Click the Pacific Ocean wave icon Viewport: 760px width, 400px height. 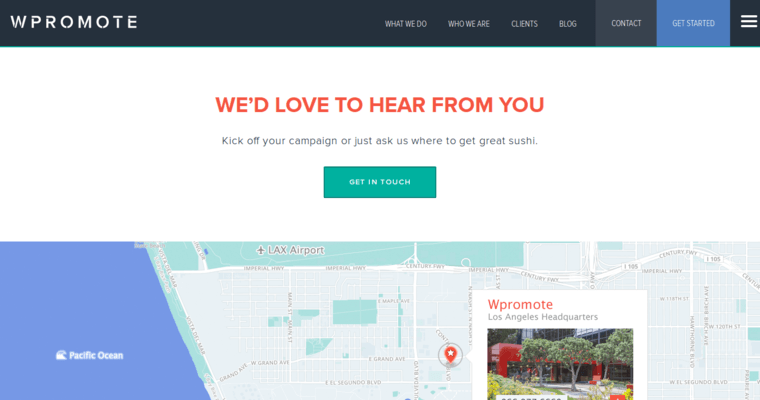coord(61,355)
